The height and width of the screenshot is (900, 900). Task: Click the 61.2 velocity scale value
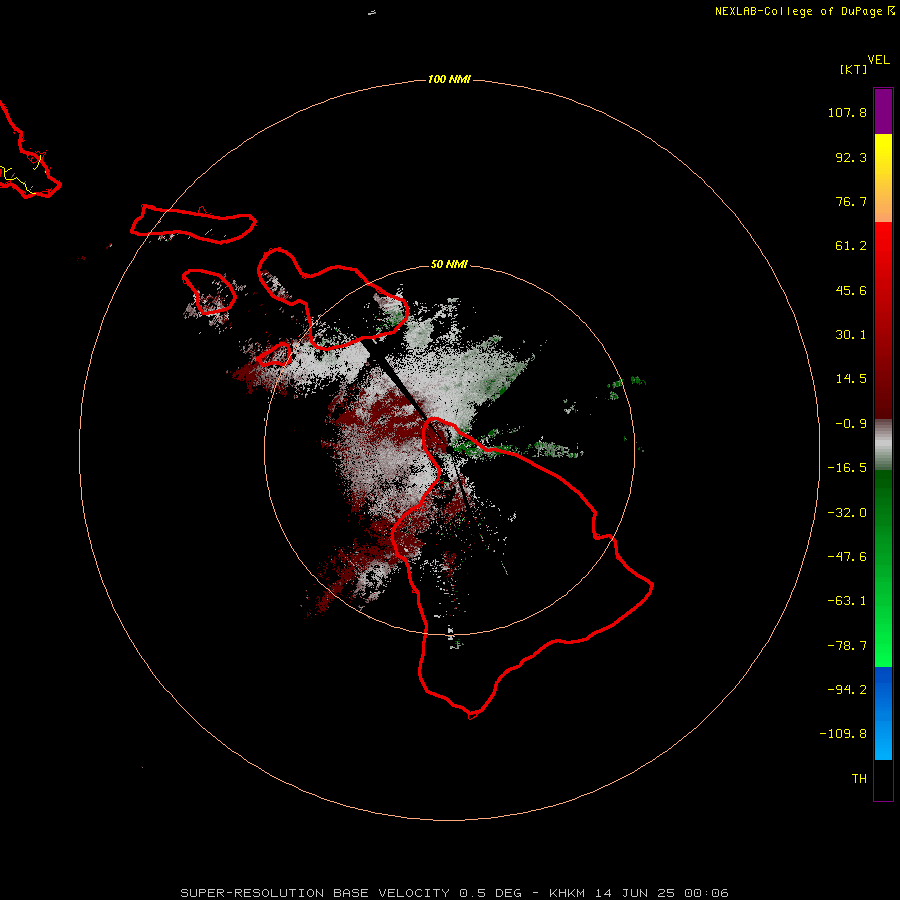coord(851,246)
